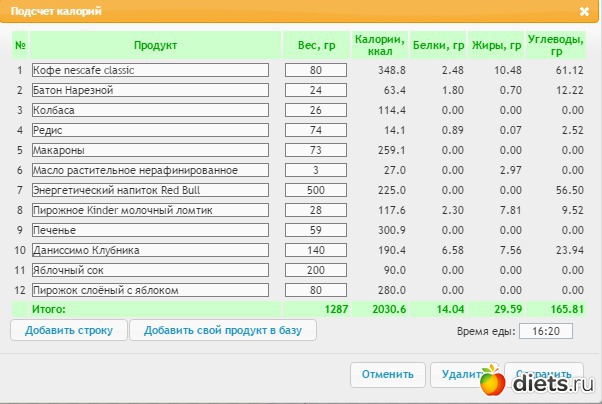Select the Редис product field
The image size is (602, 404).
coord(150,130)
